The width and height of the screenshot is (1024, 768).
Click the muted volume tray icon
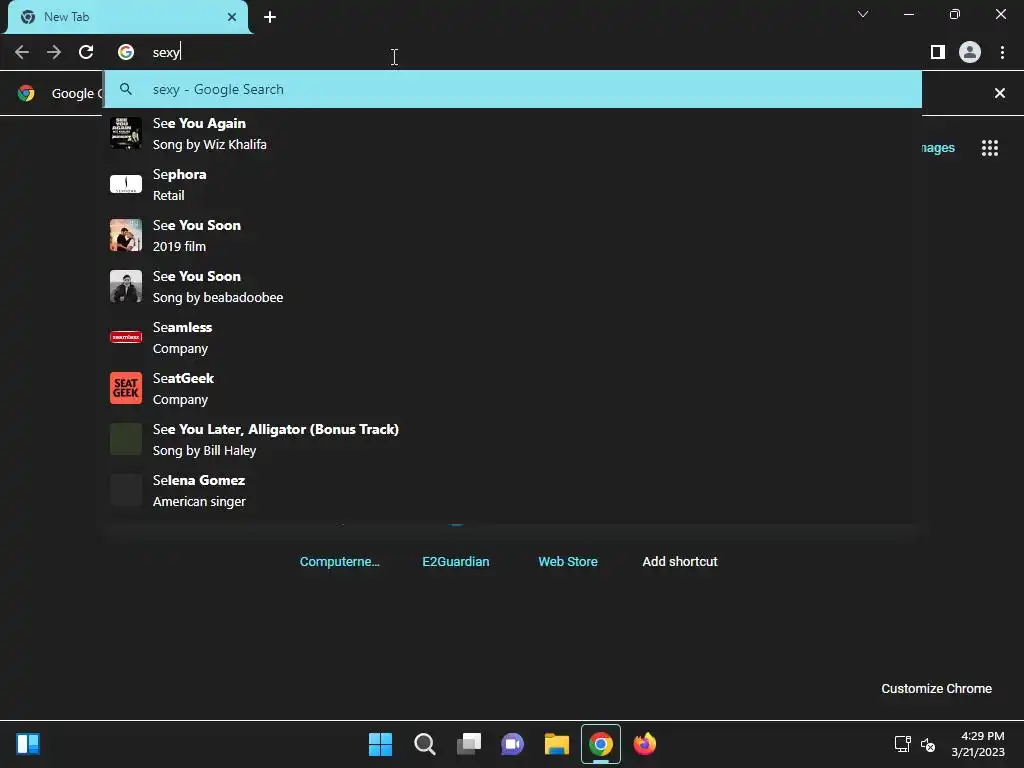click(x=927, y=744)
